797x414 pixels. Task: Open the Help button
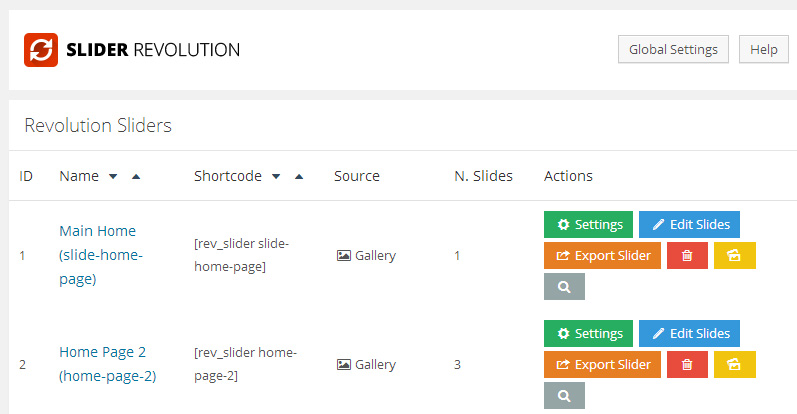[x=763, y=49]
